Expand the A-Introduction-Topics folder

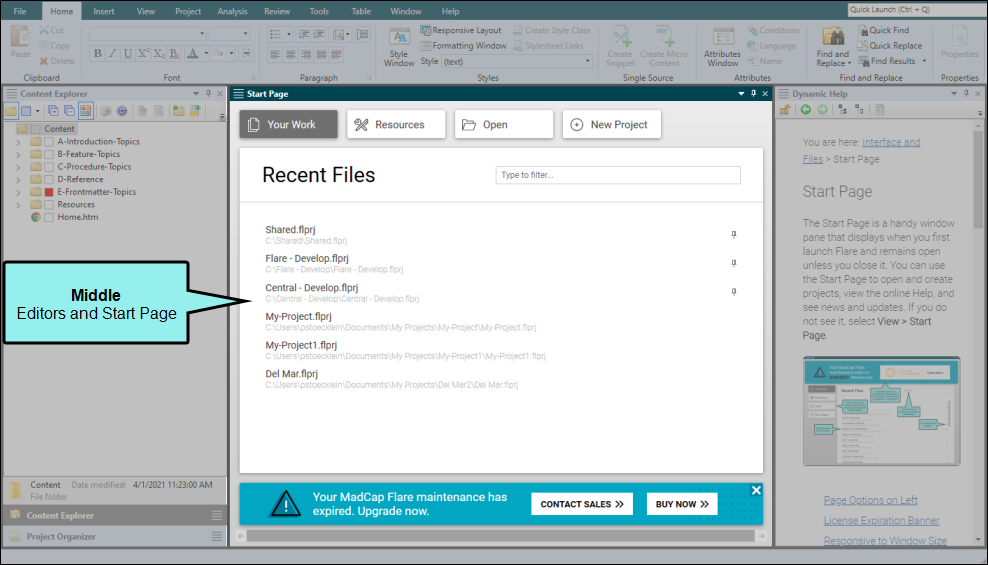coord(18,142)
